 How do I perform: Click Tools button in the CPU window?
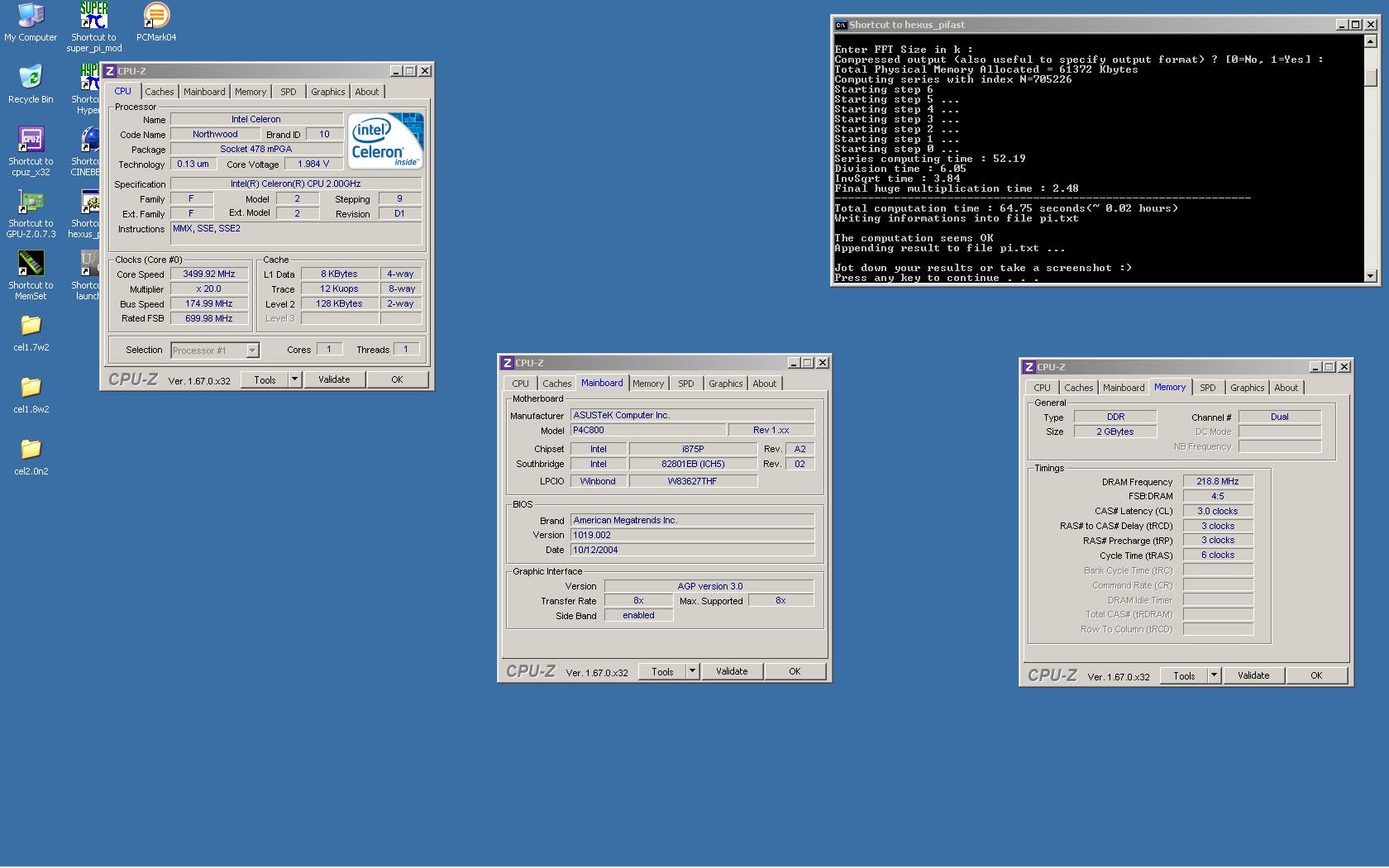(265, 379)
